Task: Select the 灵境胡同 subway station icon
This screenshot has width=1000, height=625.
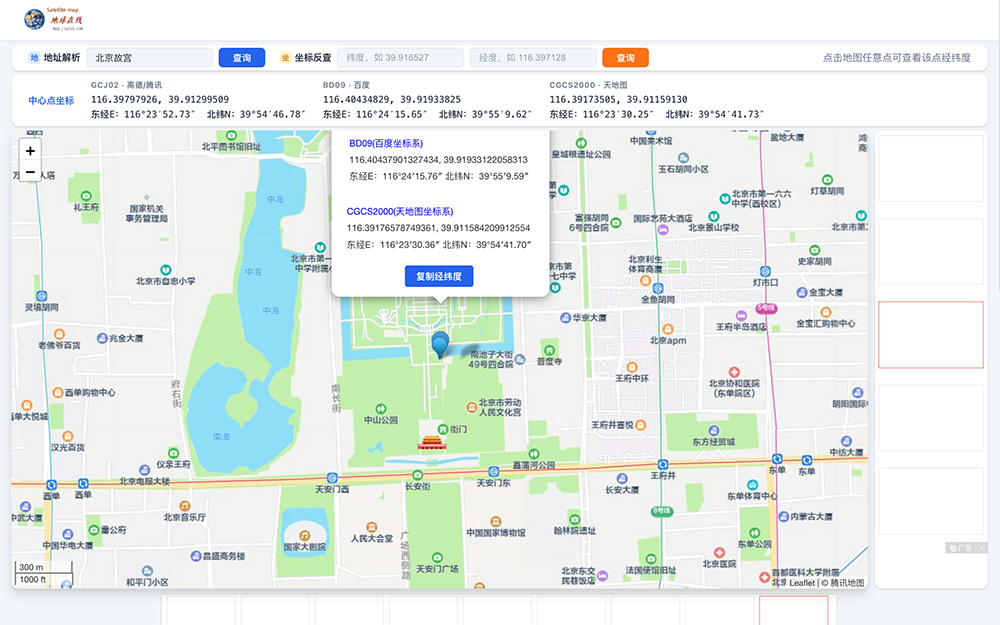Action: coord(41,296)
